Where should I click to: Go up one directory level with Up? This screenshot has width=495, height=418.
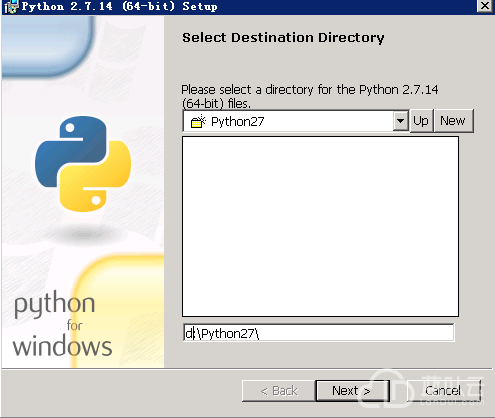coord(421,121)
